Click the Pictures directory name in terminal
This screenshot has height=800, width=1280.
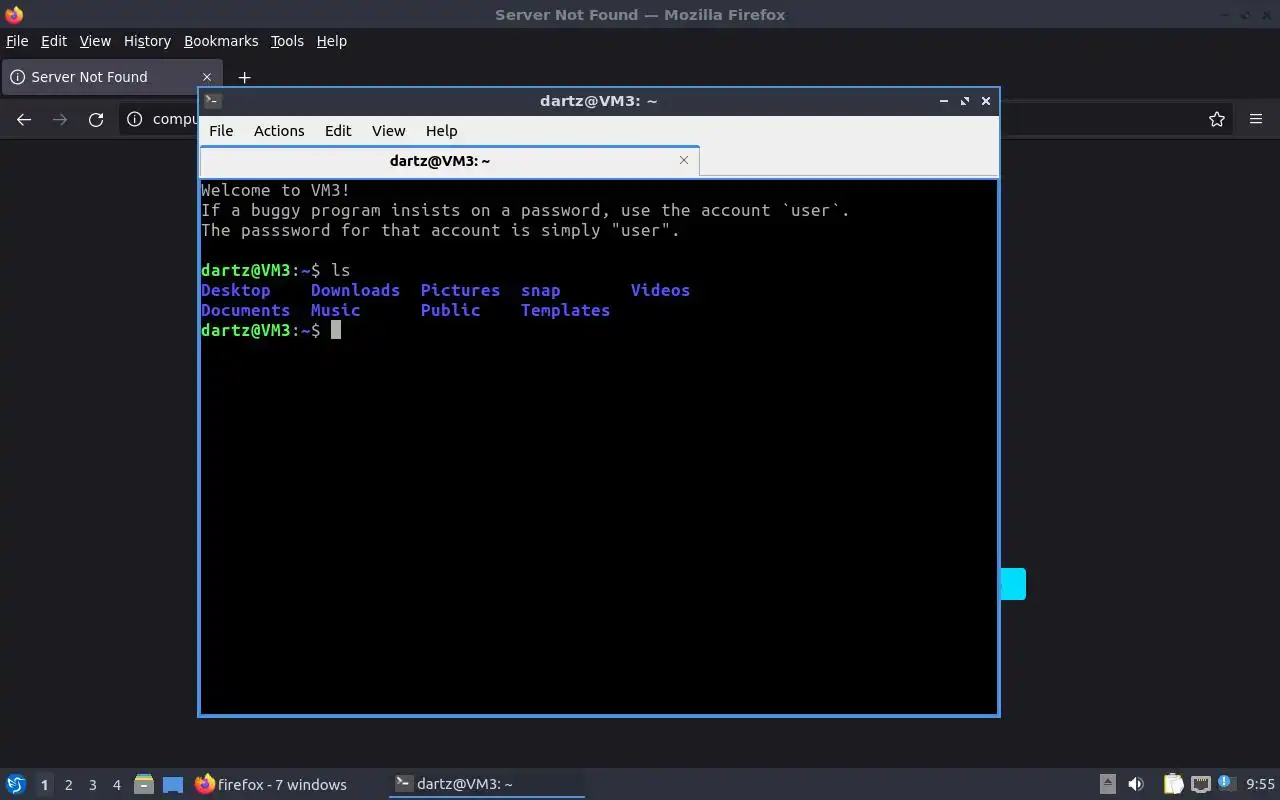point(460,291)
